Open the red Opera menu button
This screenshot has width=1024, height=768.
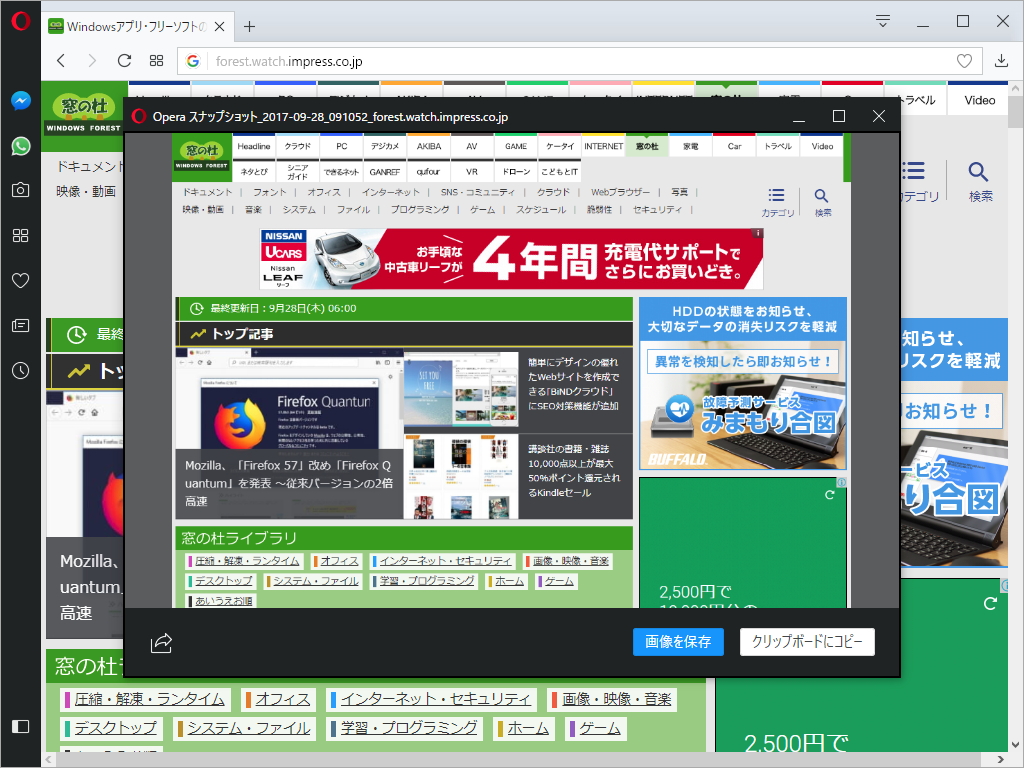tap(20, 20)
